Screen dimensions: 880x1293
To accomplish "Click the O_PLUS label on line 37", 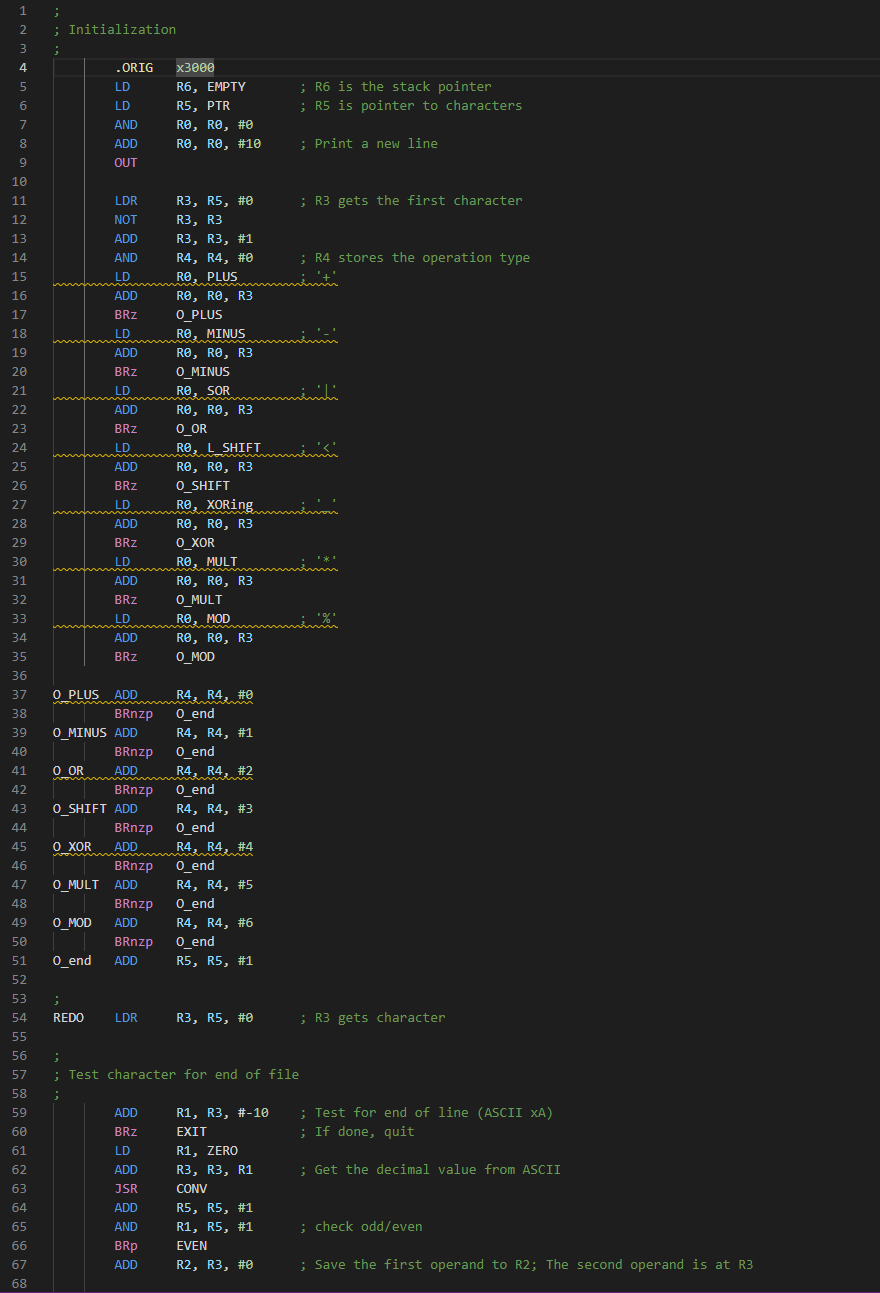I will click(75, 694).
